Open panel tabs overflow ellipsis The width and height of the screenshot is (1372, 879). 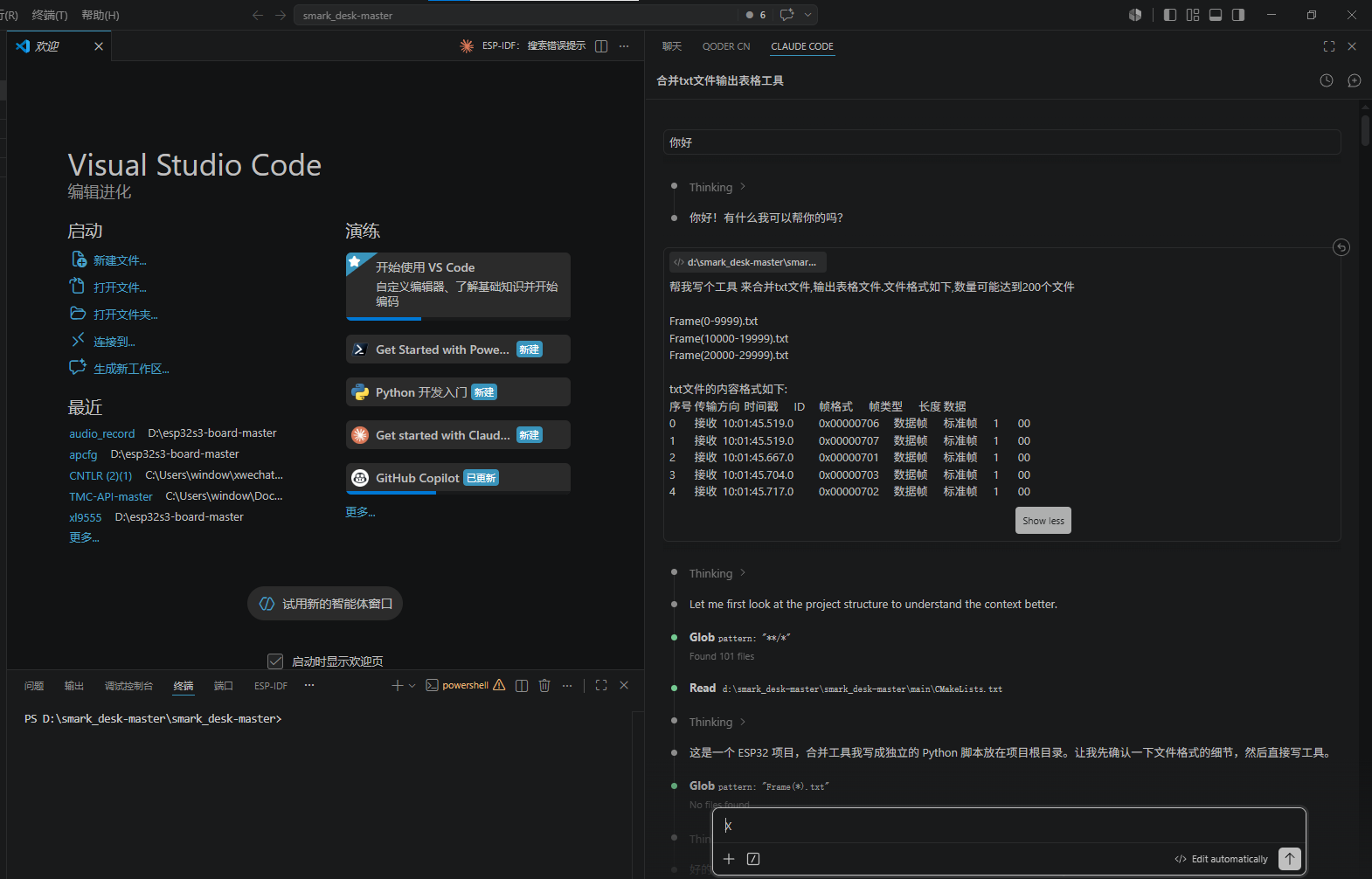(309, 686)
